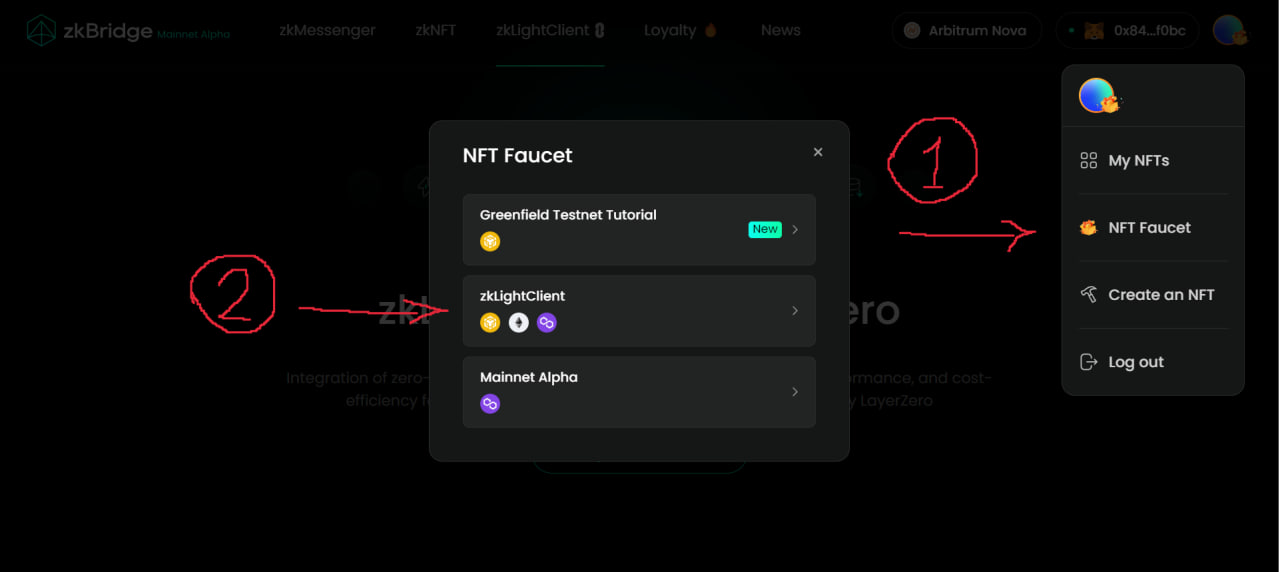
Task: Click the BNB chain icon under zkLightClient
Action: 490,322
